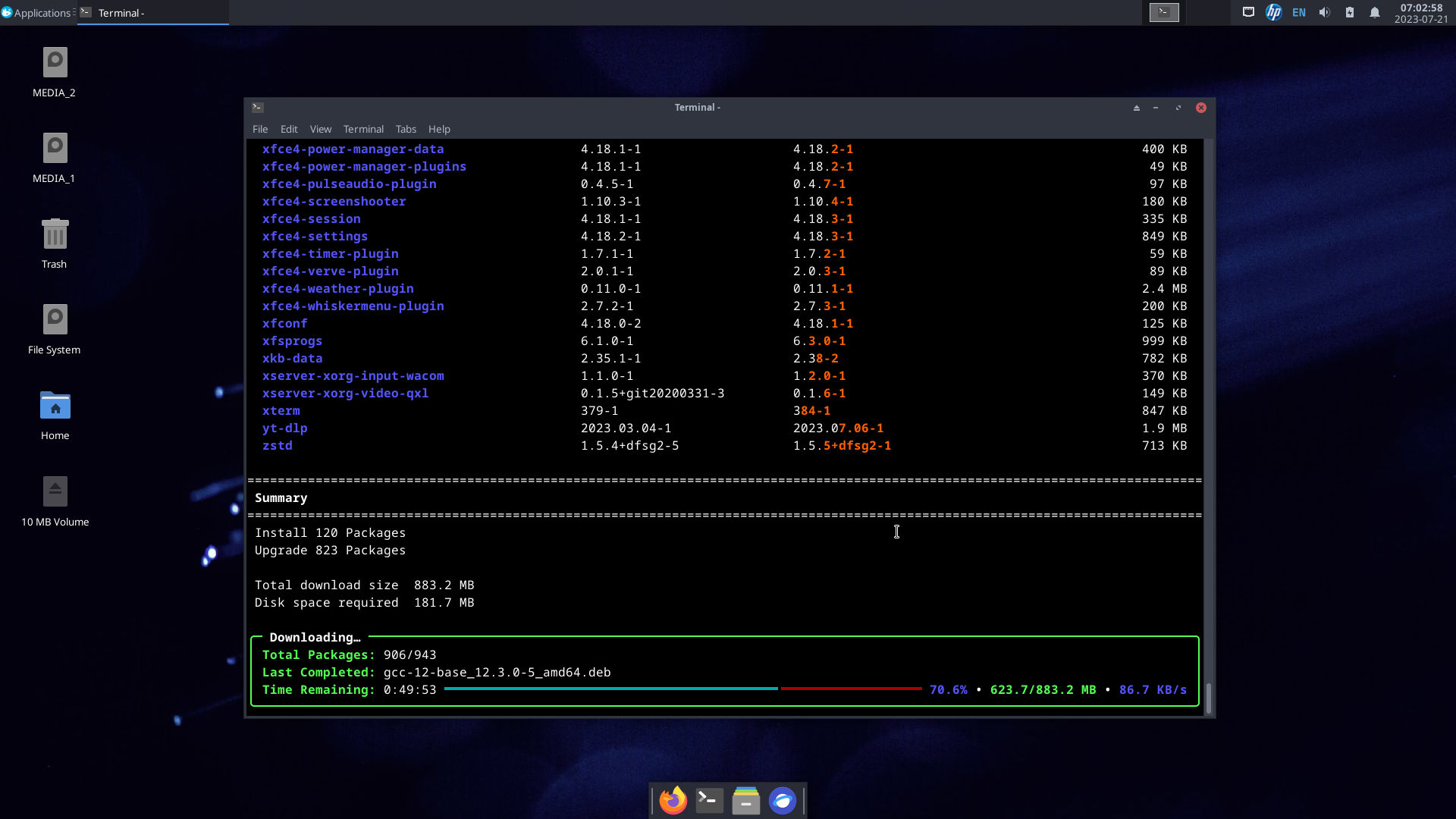Click xfce4-session package name
The height and width of the screenshot is (819, 1456).
coord(312,219)
